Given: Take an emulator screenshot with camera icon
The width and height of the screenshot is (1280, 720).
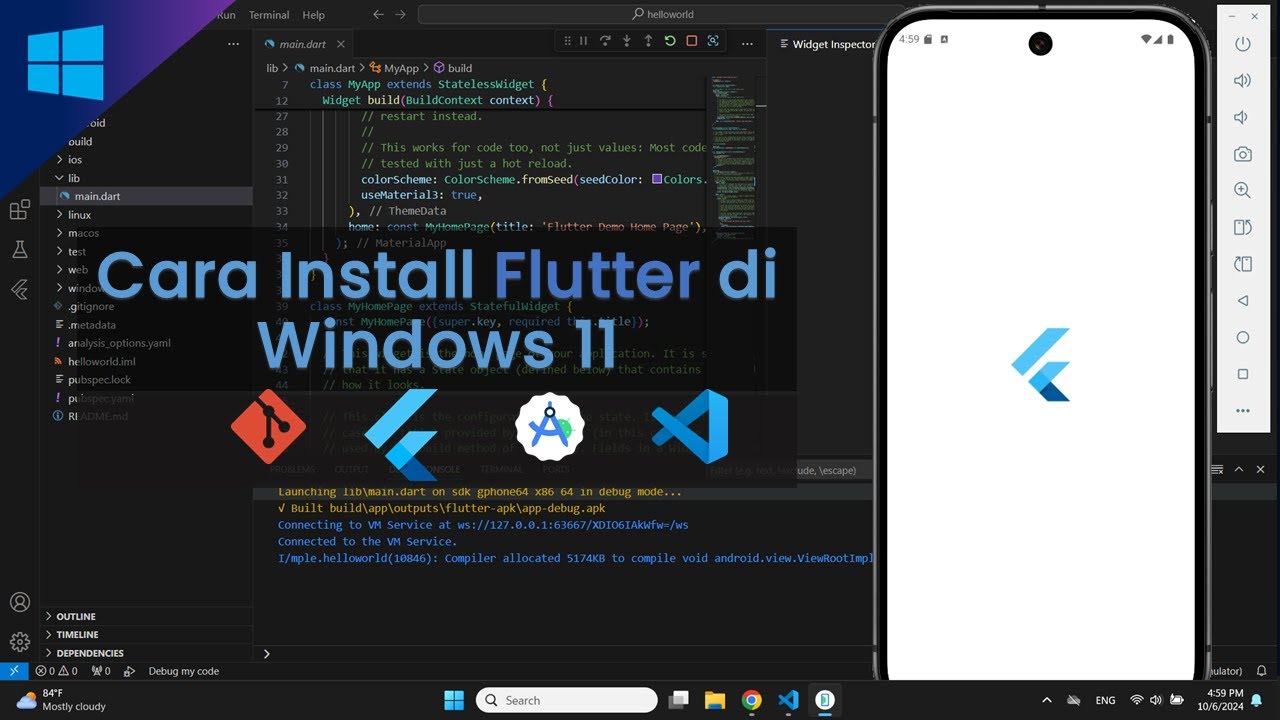Looking at the screenshot, I should click(x=1243, y=154).
